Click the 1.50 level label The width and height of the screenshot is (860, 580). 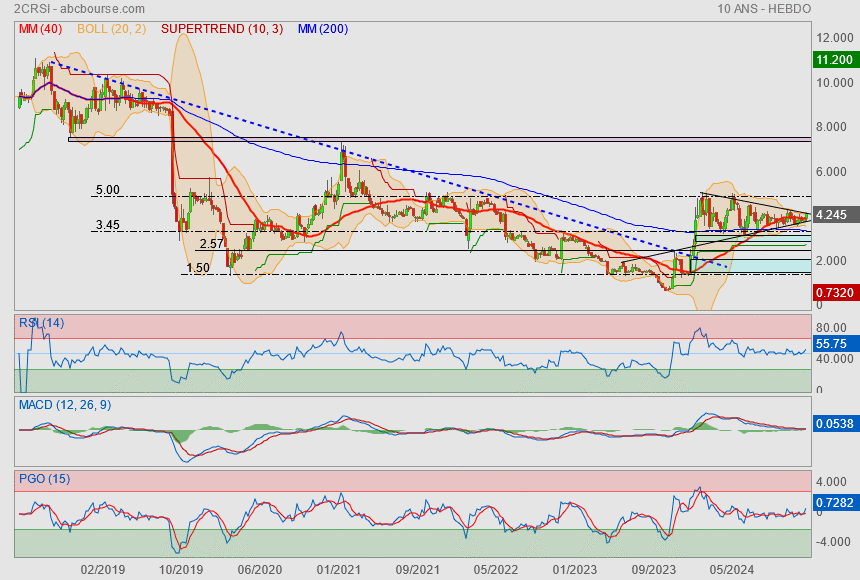(x=198, y=268)
